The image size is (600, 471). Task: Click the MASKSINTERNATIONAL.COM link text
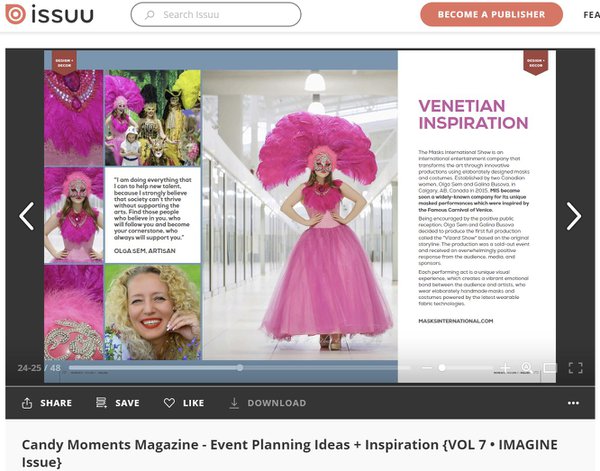(x=455, y=321)
